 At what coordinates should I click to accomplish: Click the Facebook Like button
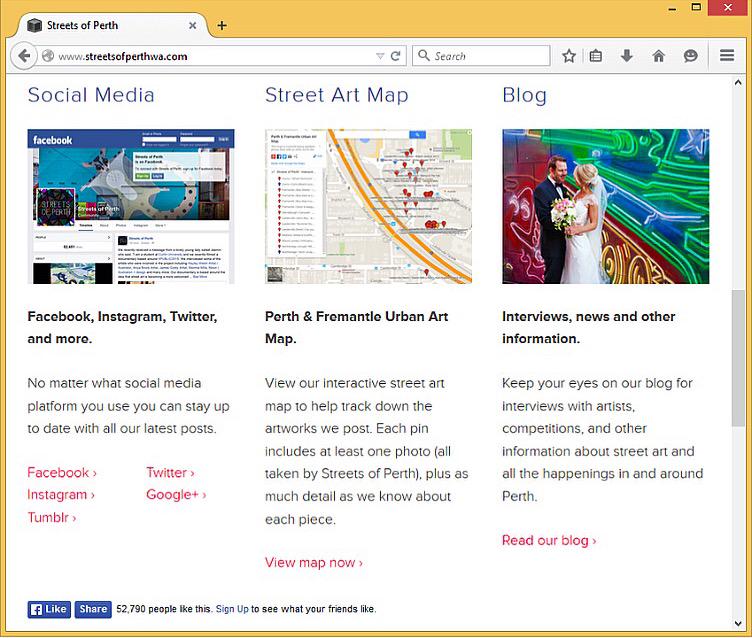49,609
